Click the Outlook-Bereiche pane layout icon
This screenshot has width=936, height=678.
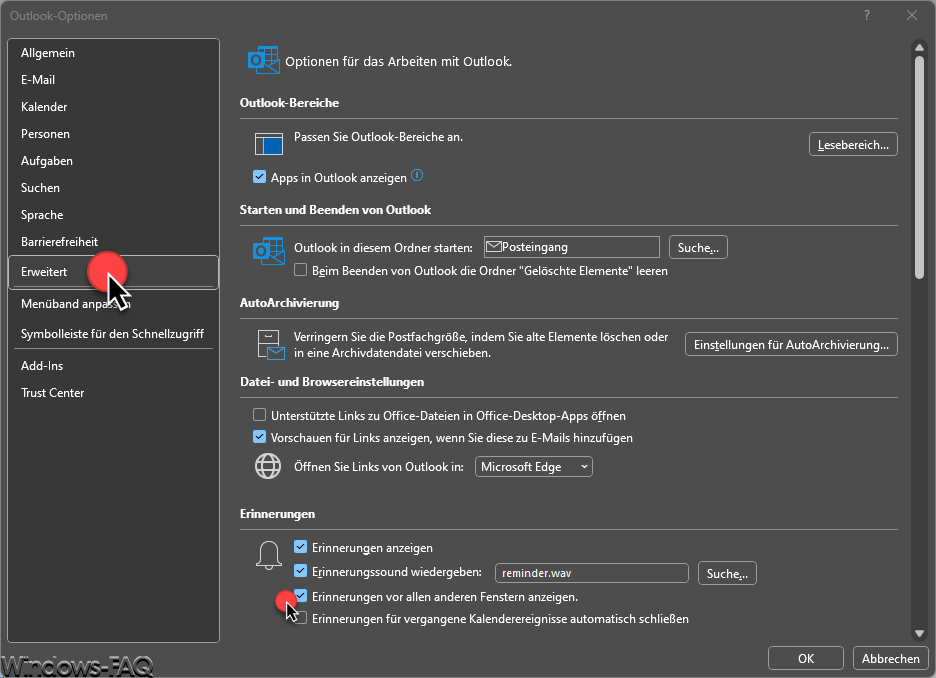[269, 144]
